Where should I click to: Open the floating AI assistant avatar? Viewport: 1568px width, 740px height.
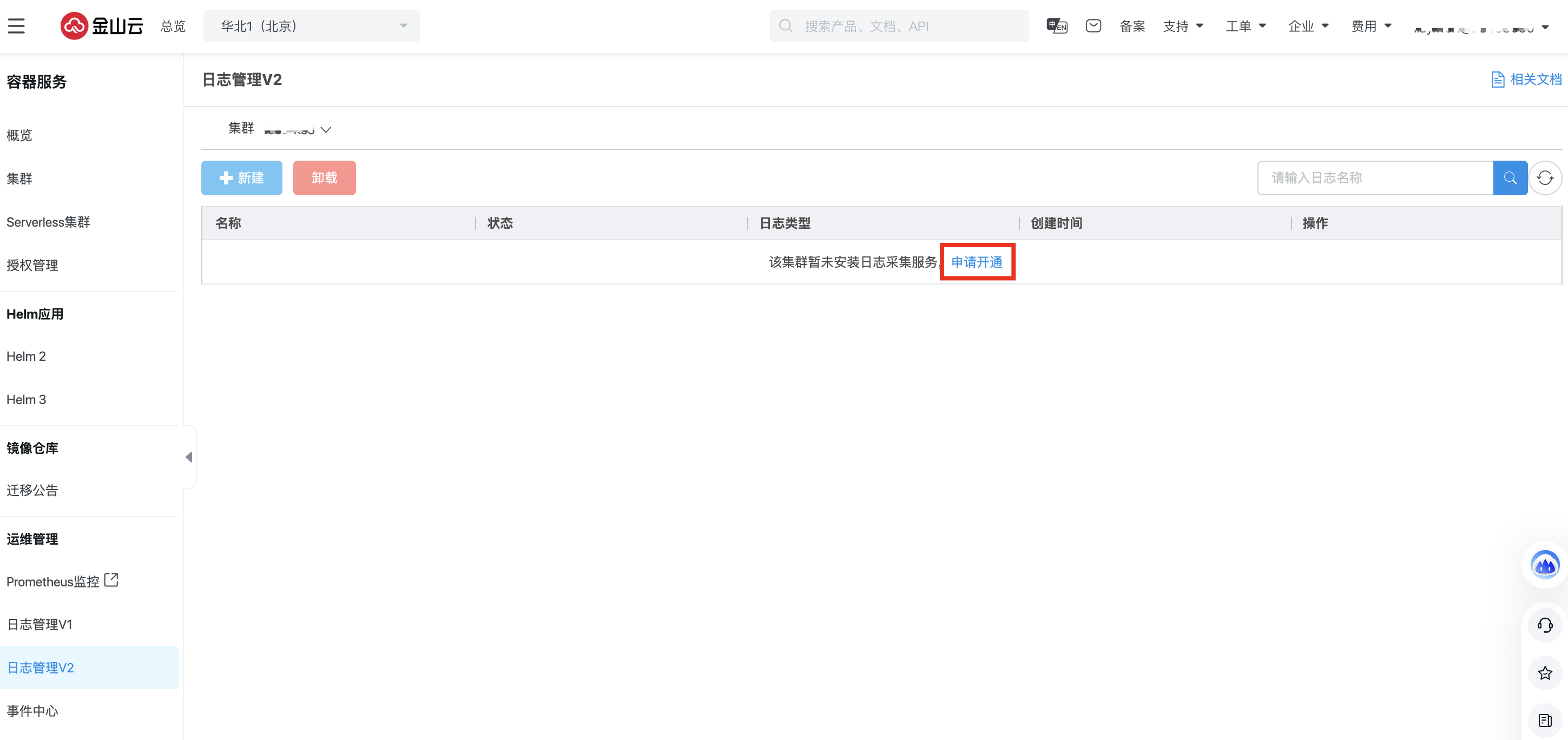(x=1545, y=565)
